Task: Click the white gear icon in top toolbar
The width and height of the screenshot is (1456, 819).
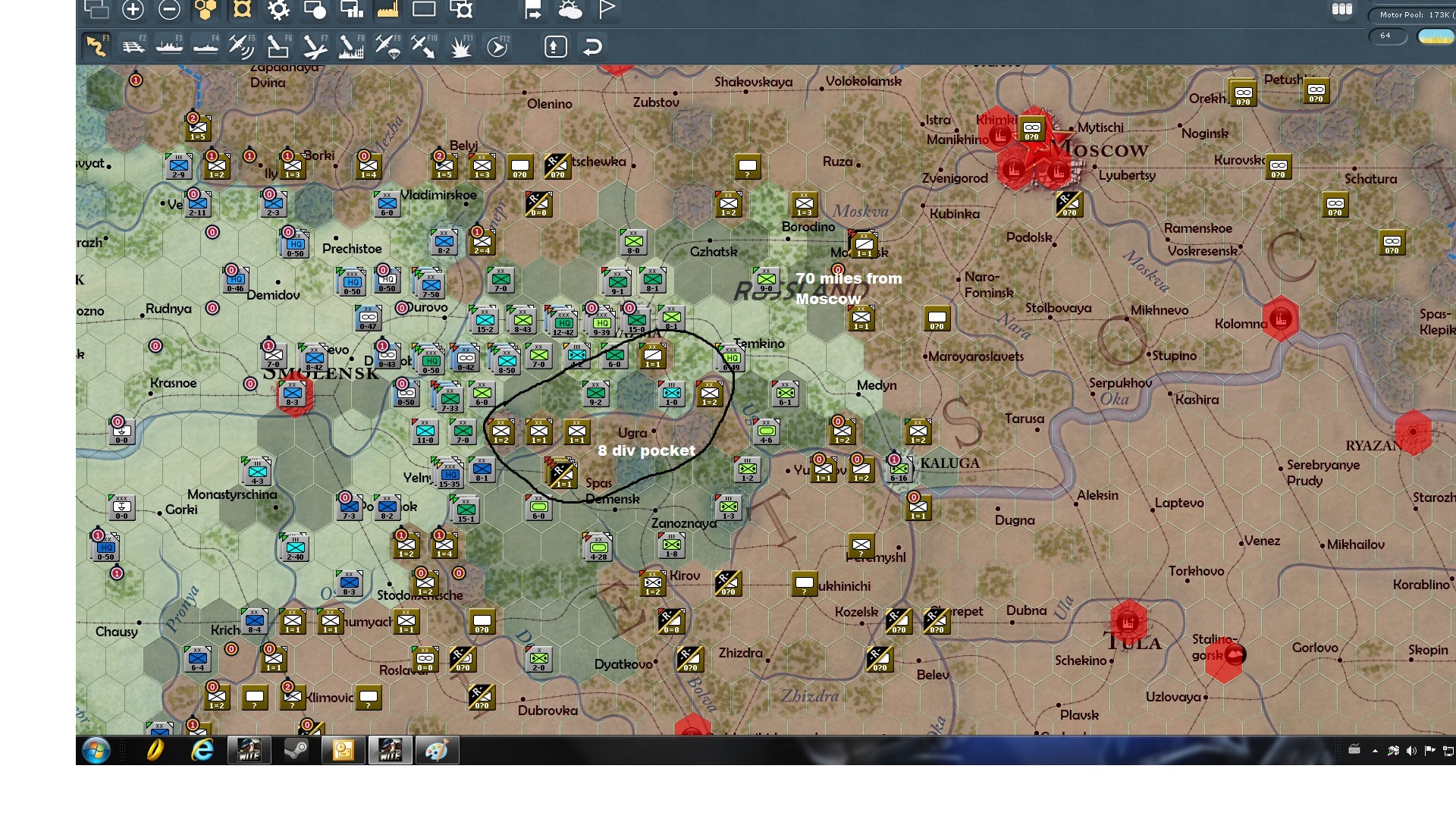Action: click(278, 9)
